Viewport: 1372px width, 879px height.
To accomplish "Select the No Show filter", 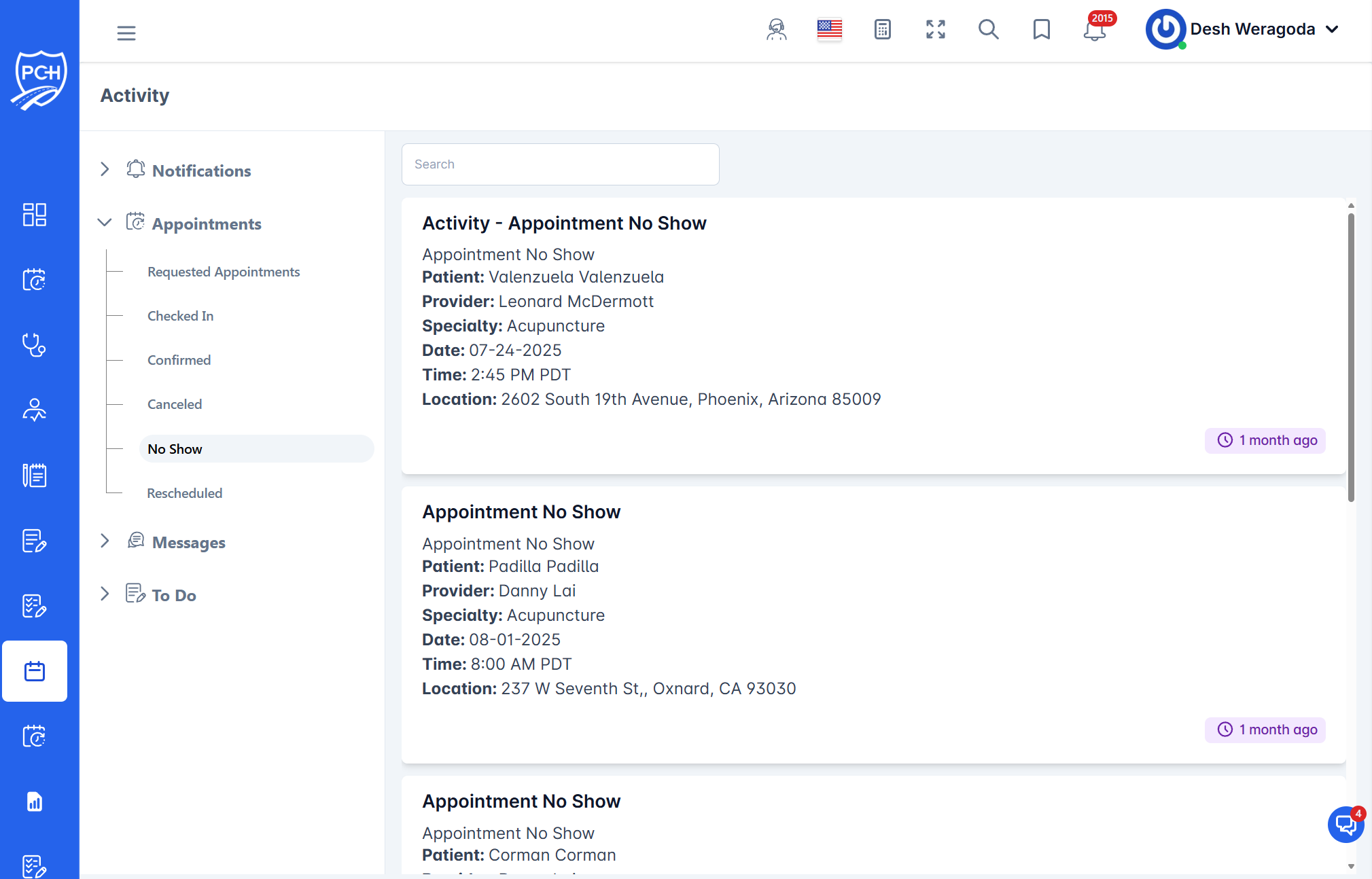I will [175, 448].
